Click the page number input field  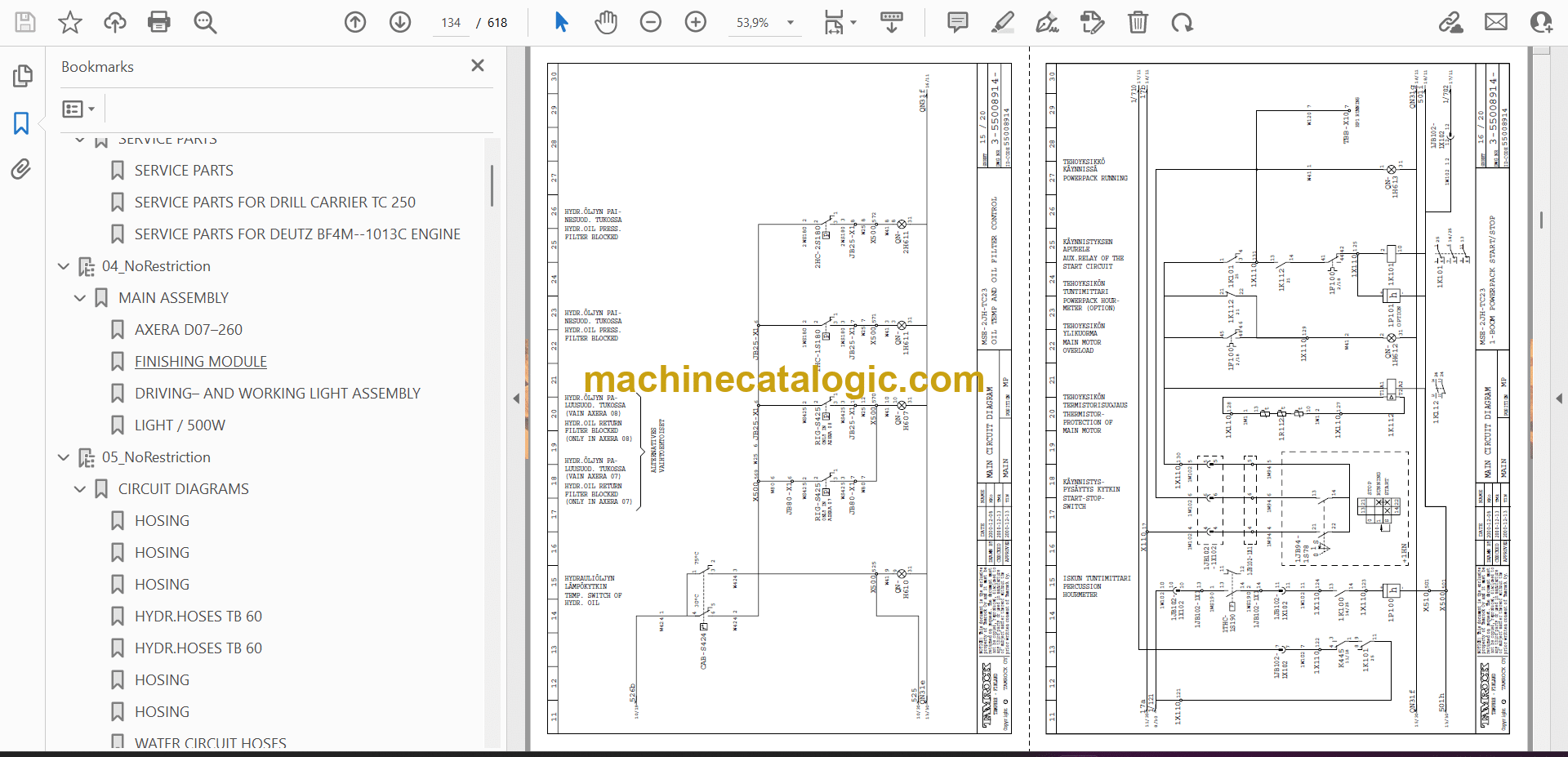coord(451,23)
